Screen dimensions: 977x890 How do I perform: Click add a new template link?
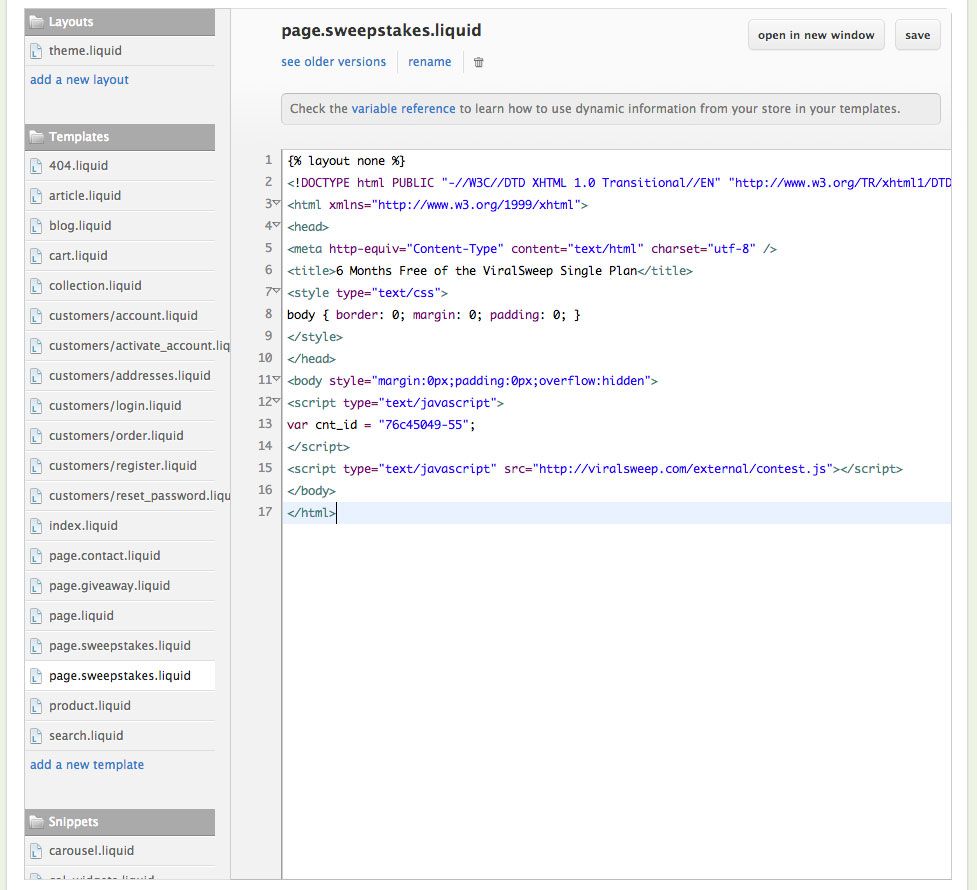(x=87, y=765)
